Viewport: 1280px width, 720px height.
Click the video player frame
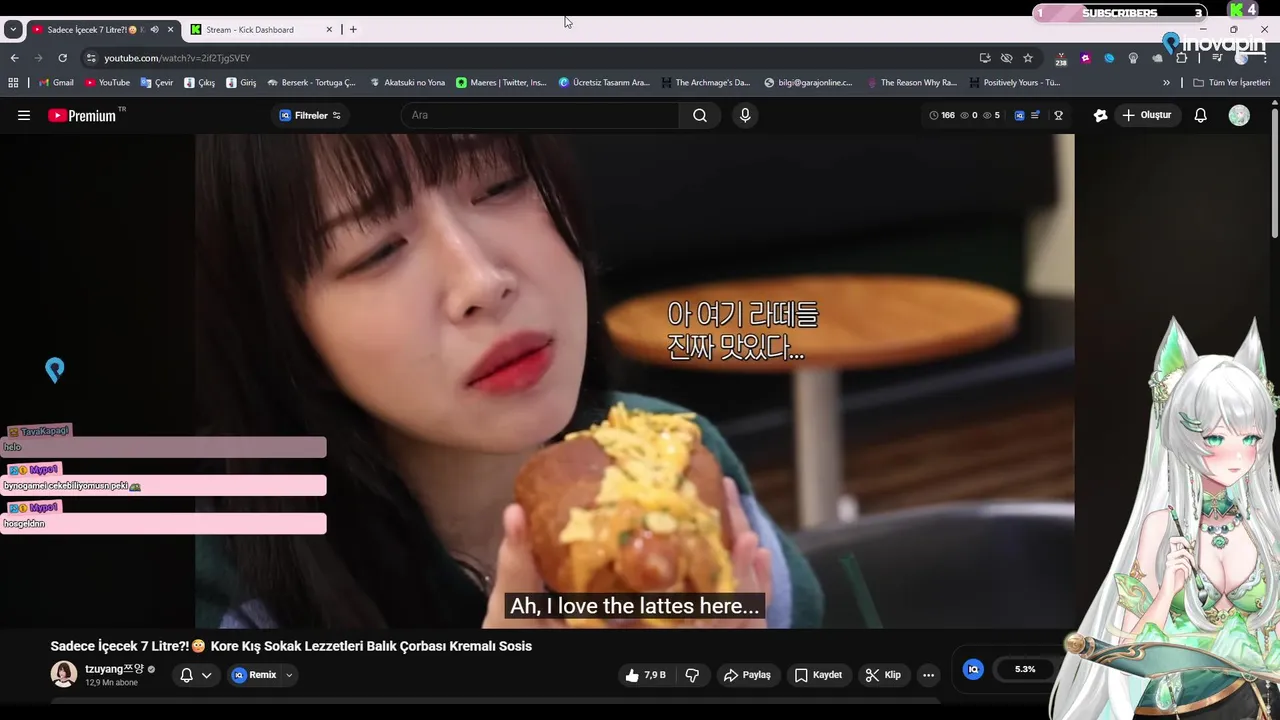(x=635, y=381)
